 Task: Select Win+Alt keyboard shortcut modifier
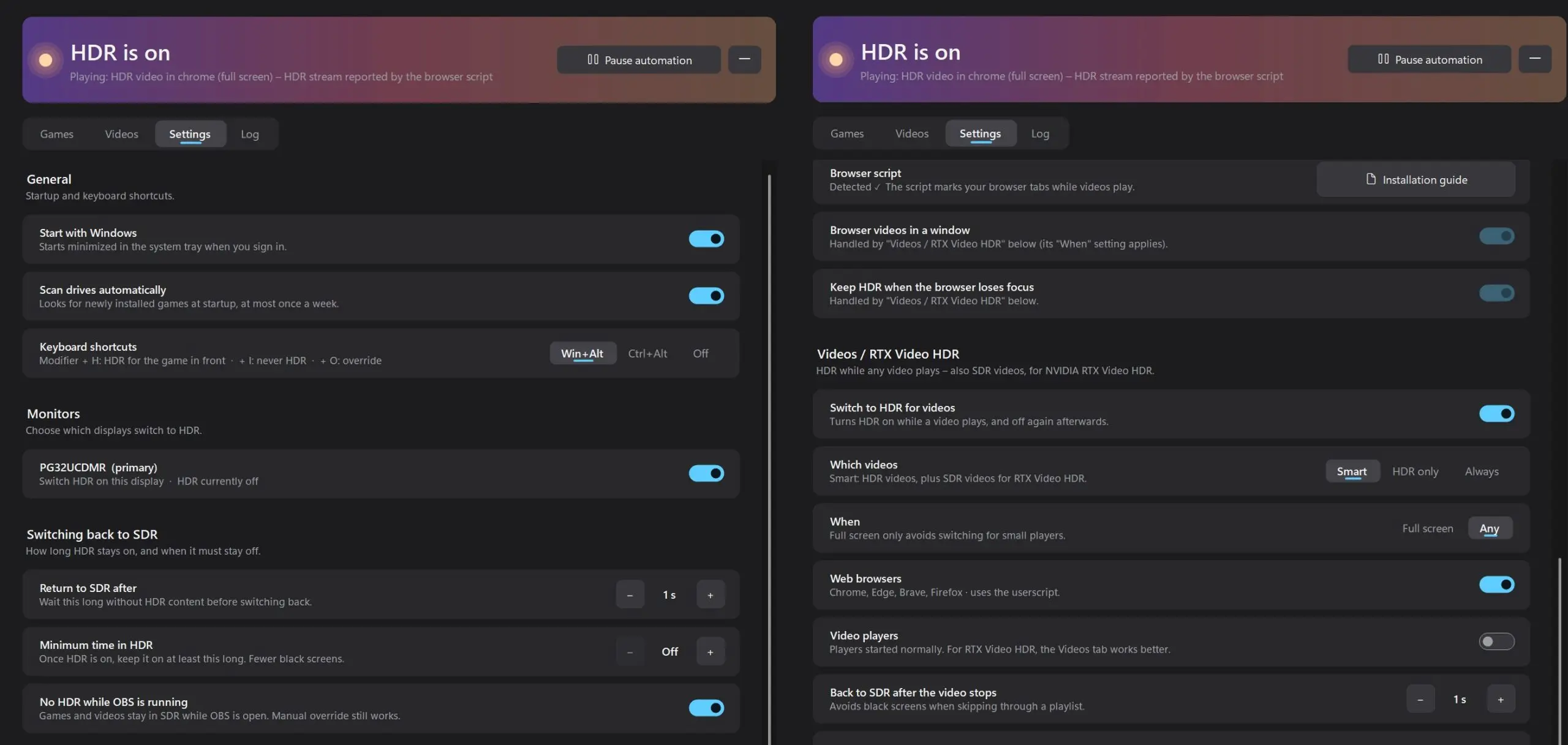(582, 353)
